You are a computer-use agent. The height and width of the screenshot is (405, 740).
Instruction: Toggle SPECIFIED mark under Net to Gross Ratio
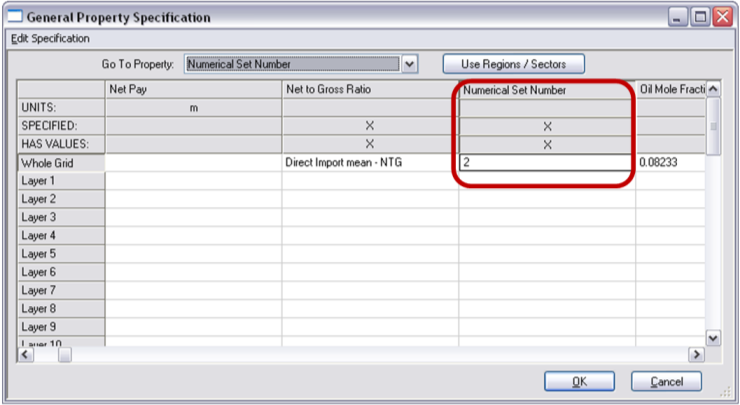[x=369, y=126]
